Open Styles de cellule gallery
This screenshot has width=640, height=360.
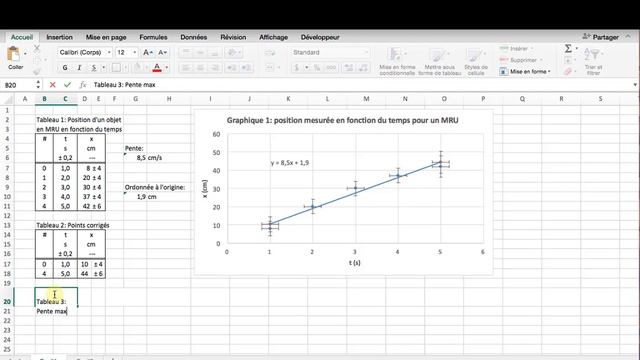[x=476, y=61]
